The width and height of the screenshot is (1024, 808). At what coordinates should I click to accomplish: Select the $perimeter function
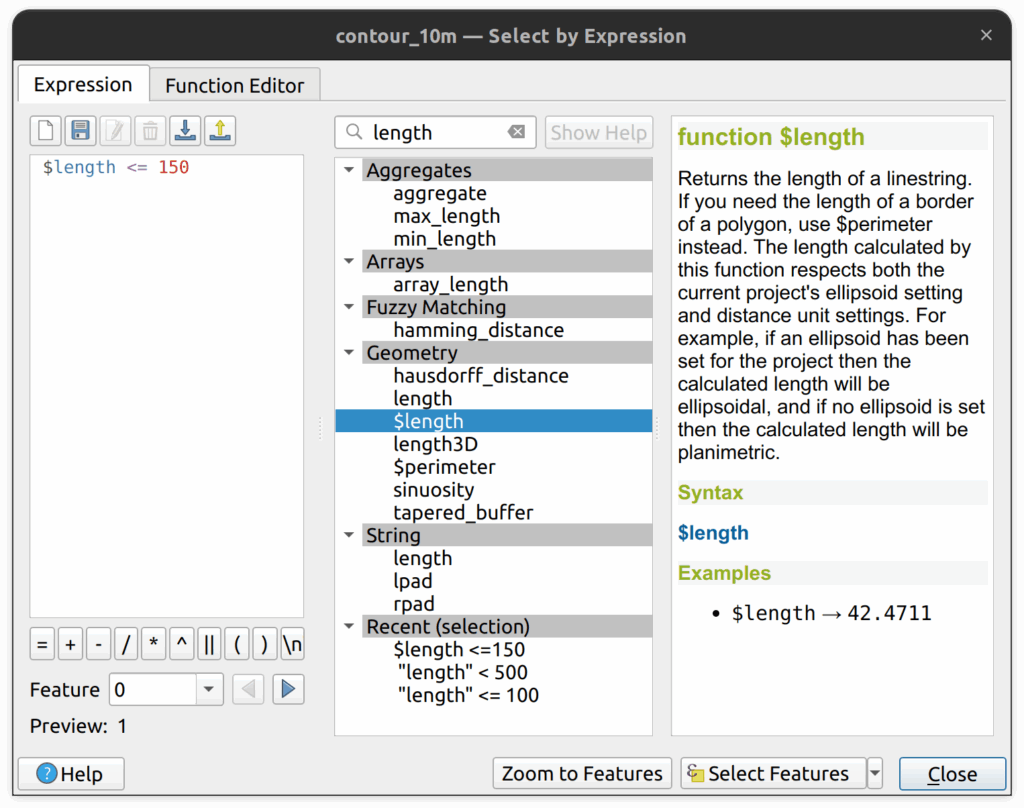click(x=444, y=467)
